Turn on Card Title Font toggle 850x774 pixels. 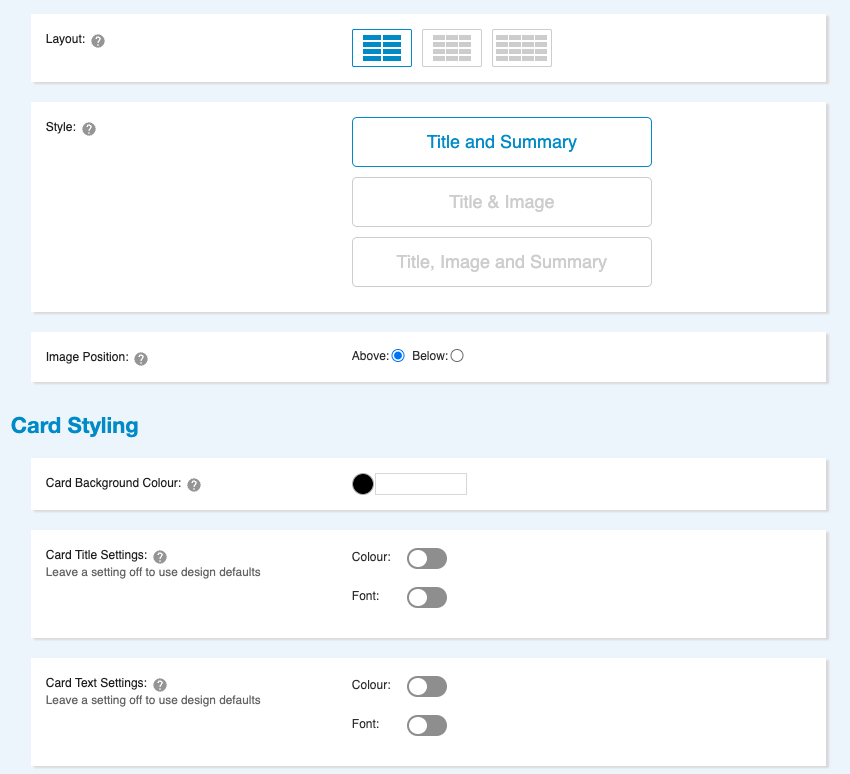click(x=427, y=597)
